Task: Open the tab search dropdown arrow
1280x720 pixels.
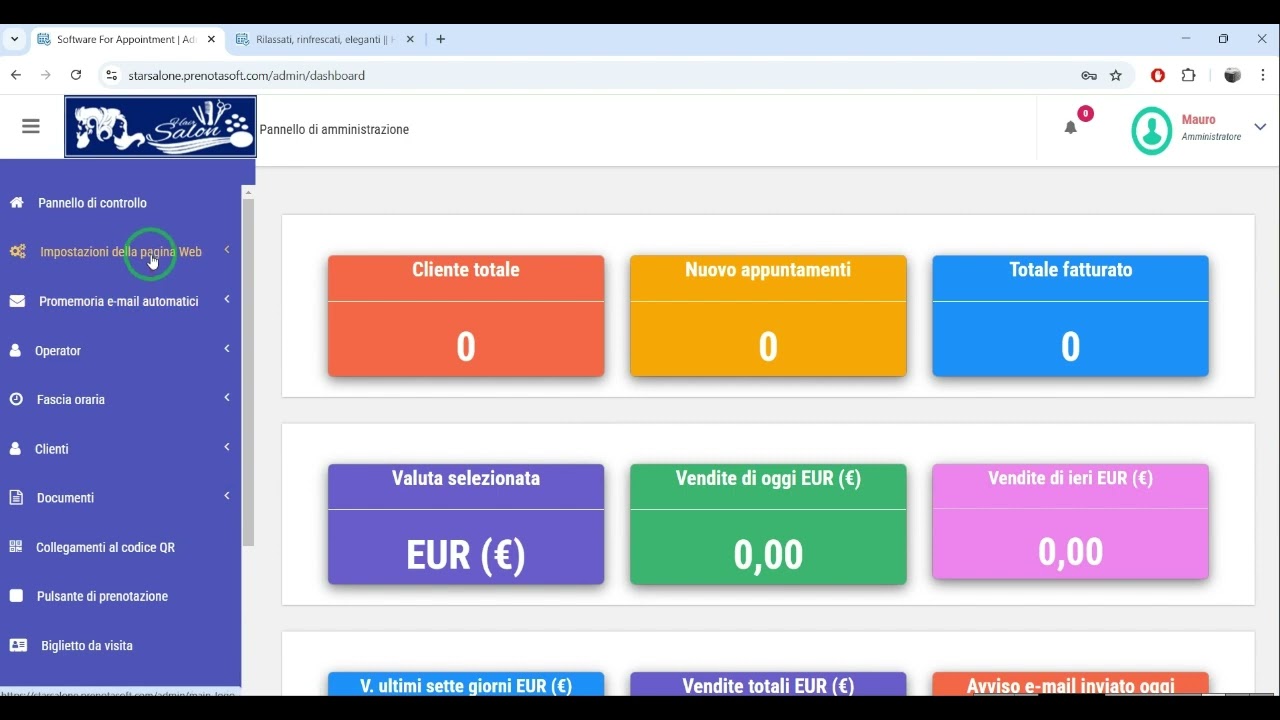Action: [x=14, y=40]
